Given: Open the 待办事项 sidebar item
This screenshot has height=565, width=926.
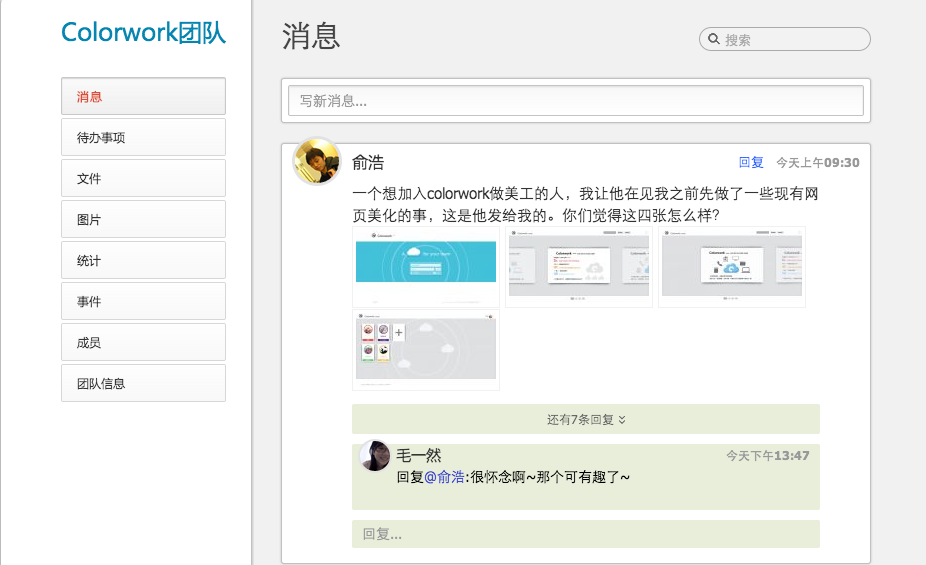Looking at the screenshot, I should coord(144,137).
